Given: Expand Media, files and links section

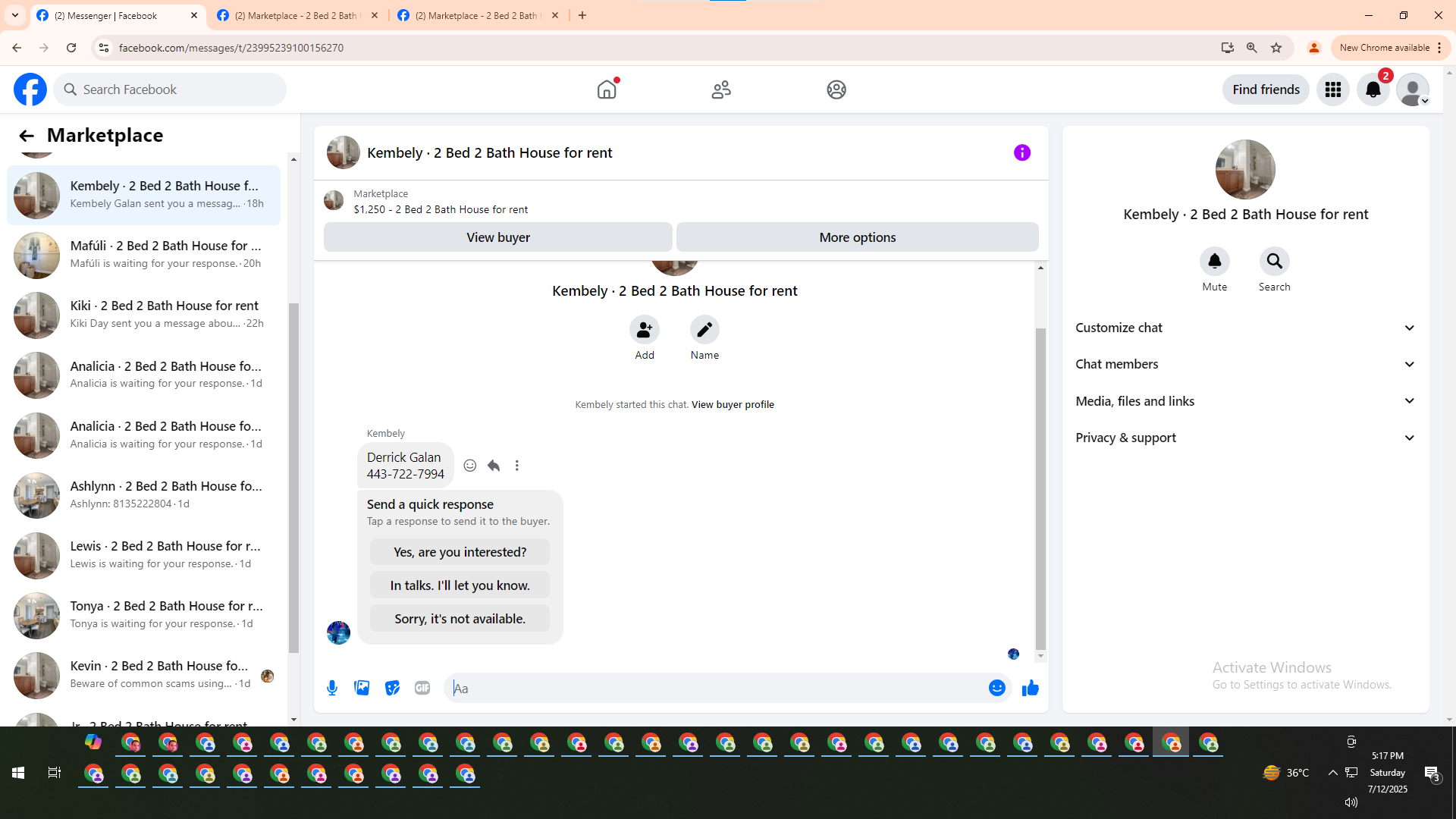Looking at the screenshot, I should coord(1245,401).
